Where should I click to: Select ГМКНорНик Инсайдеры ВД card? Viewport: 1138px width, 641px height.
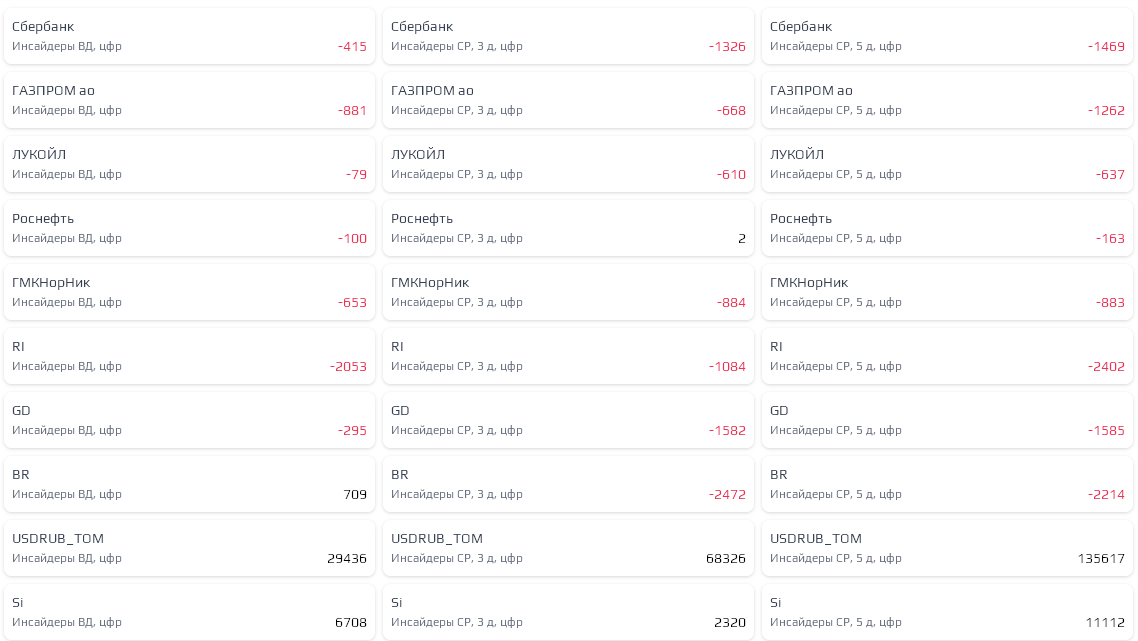[x=189, y=292]
